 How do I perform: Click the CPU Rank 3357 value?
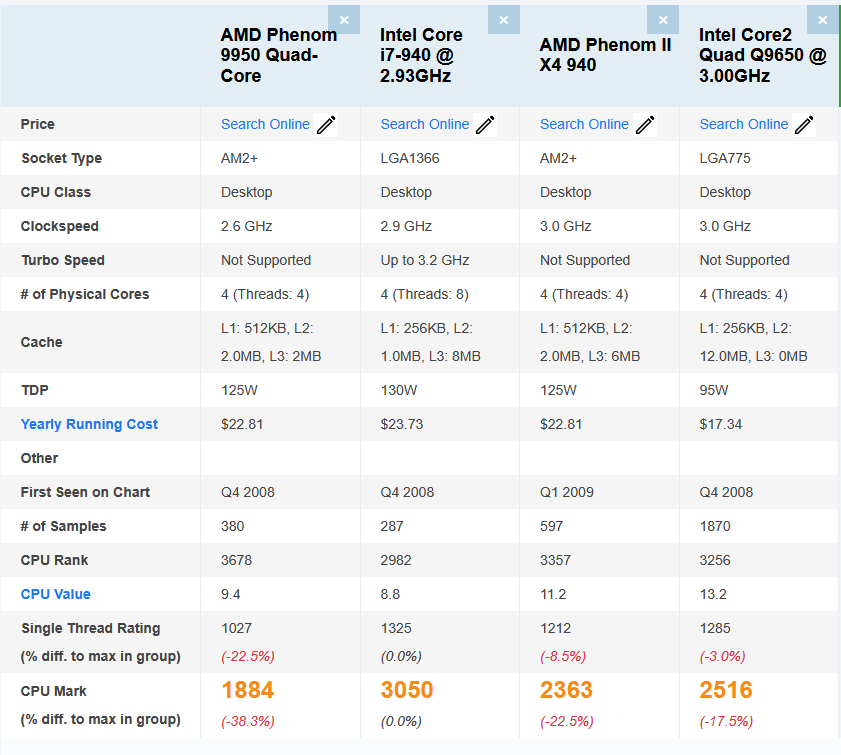click(555, 560)
